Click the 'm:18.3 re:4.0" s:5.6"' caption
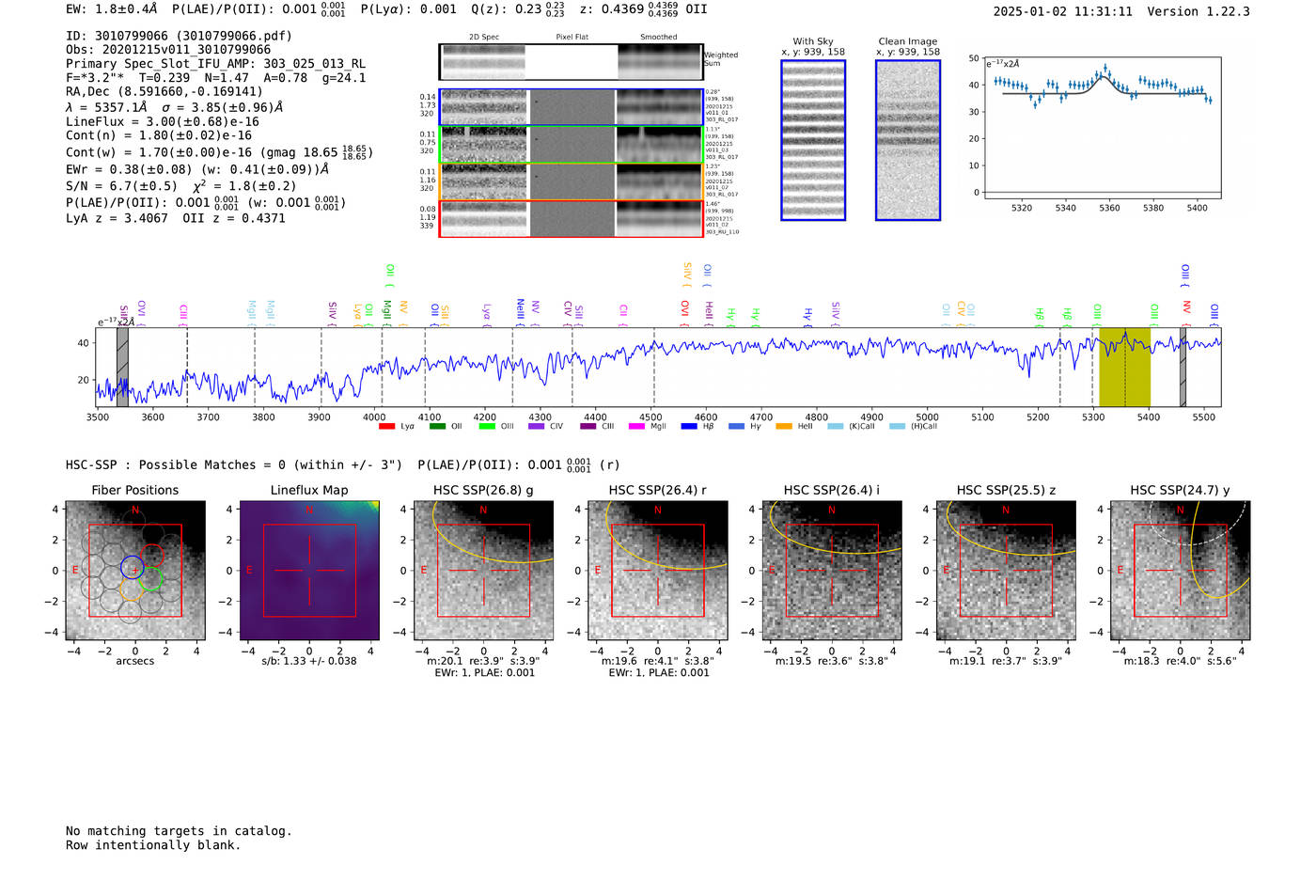Viewport: 1316px width, 896px height. pyautogui.click(x=1181, y=661)
